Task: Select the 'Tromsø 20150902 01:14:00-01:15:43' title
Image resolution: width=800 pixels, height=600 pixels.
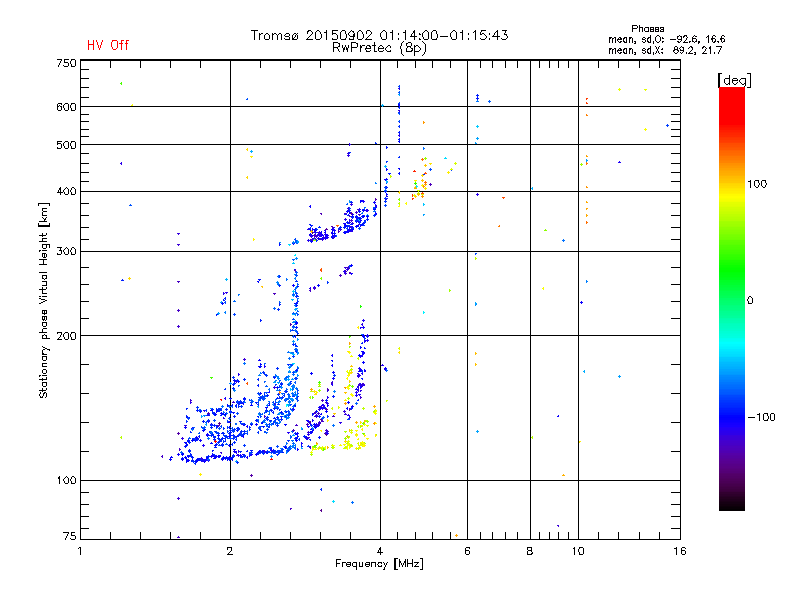Action: point(379,35)
